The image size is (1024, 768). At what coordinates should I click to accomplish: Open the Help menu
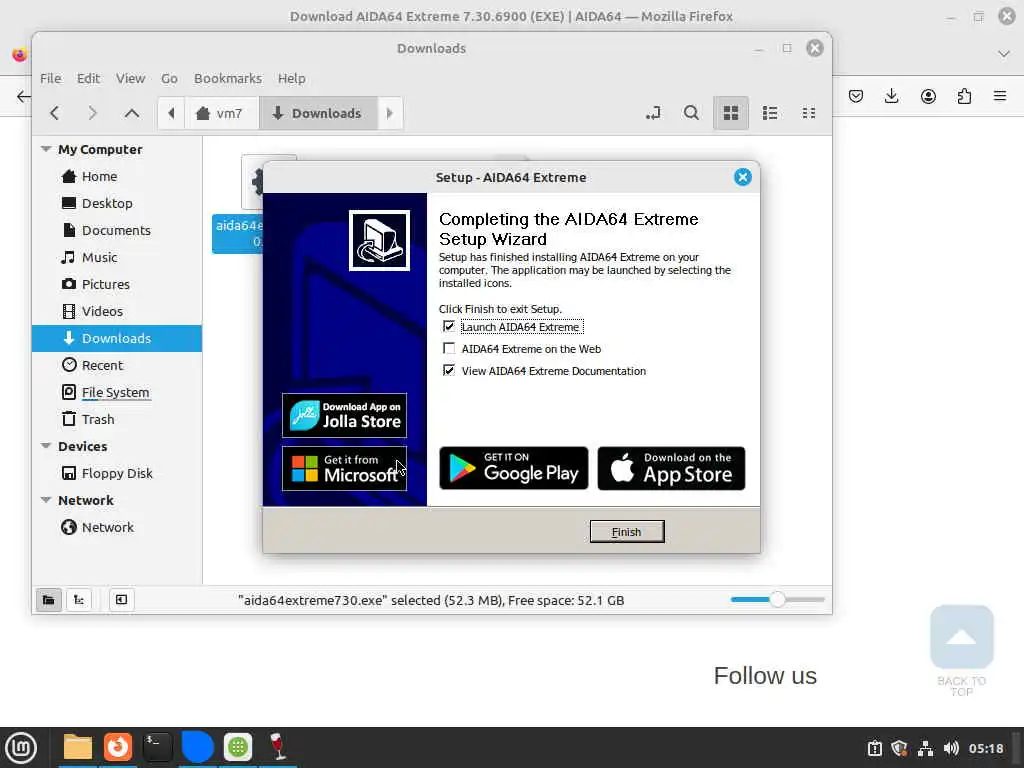pos(291,78)
